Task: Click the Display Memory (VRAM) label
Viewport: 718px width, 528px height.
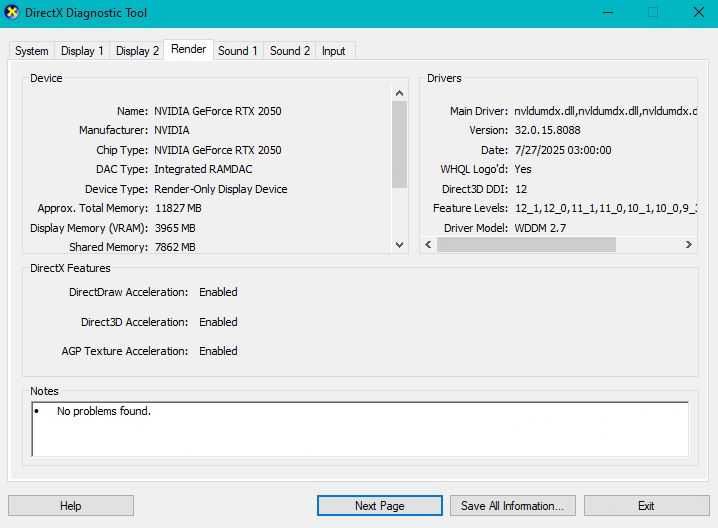Action: coord(89,228)
